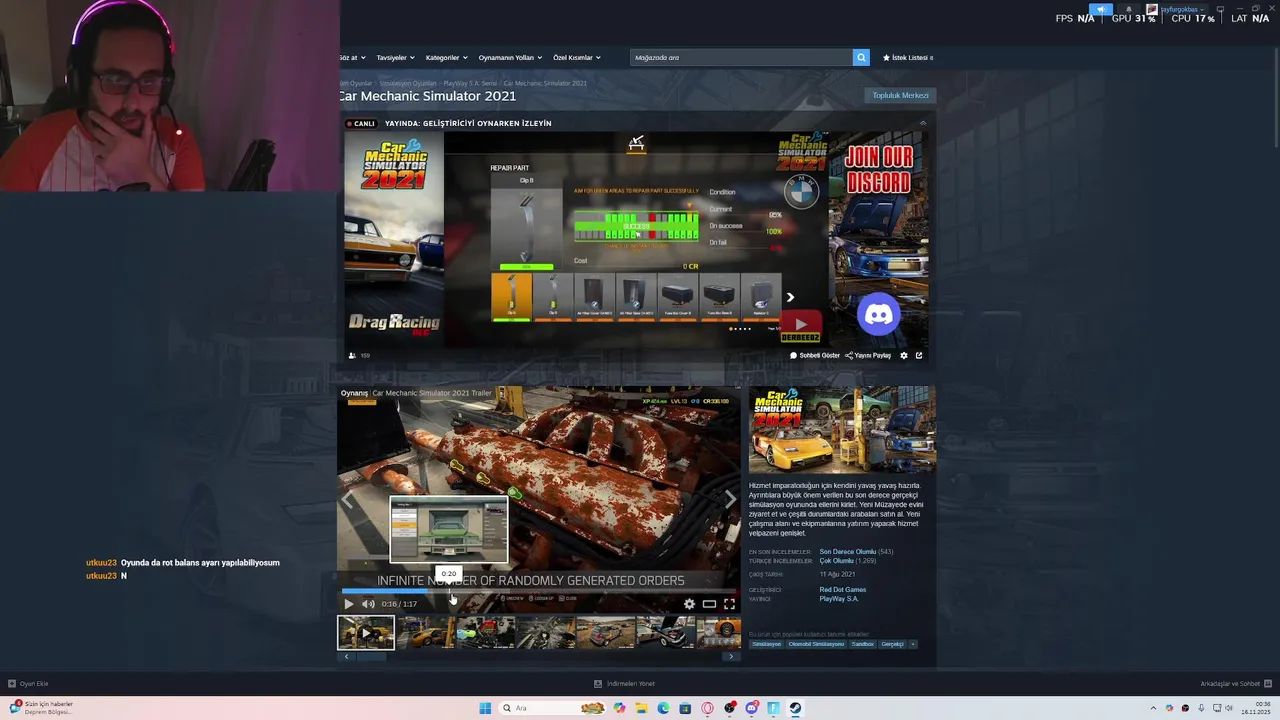Open OBS Studio from the taskbar
This screenshot has width=1280, height=720.
[729, 708]
